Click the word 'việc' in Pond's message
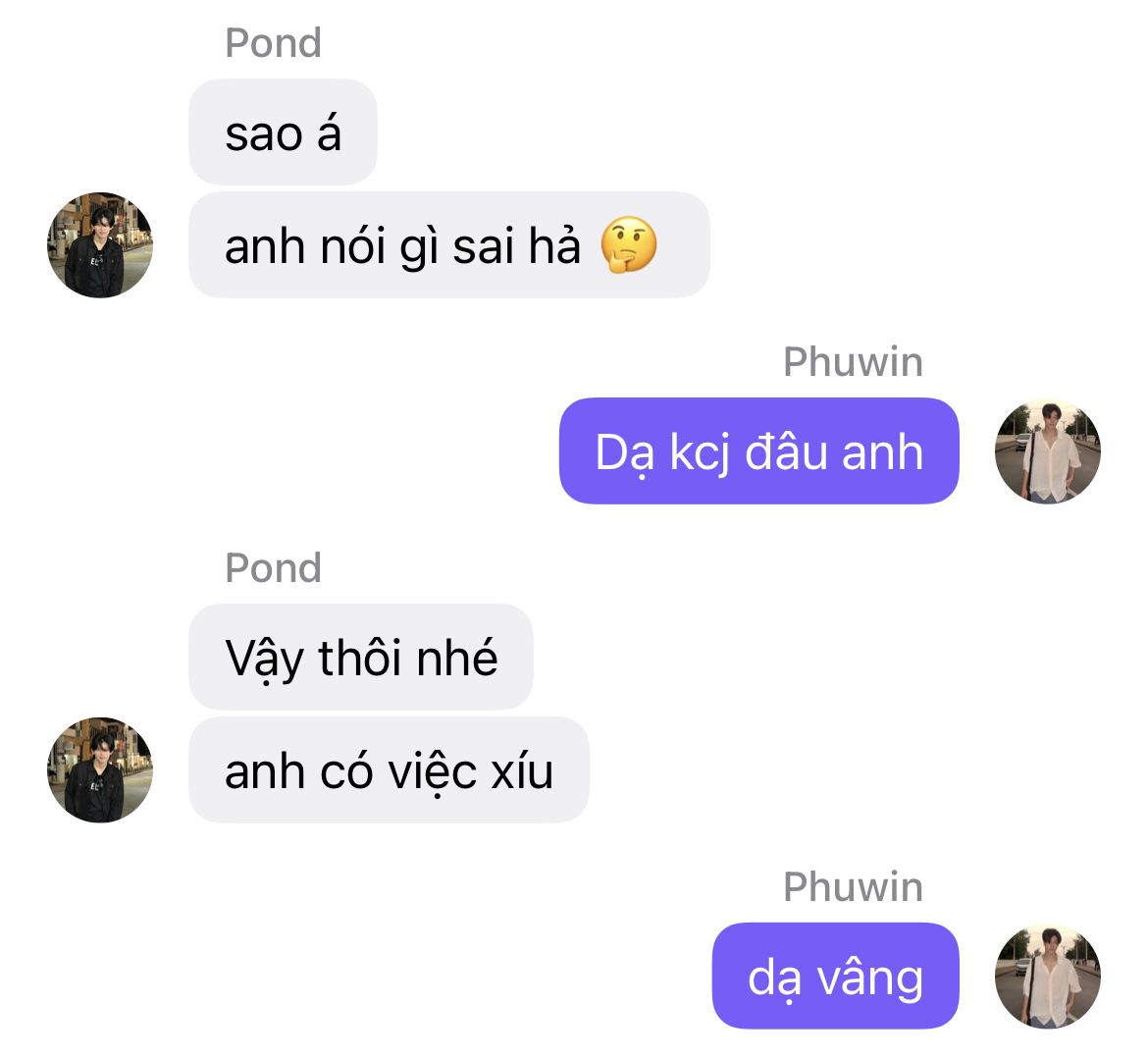Screen dimensions: 1148x1059 (x=432, y=771)
